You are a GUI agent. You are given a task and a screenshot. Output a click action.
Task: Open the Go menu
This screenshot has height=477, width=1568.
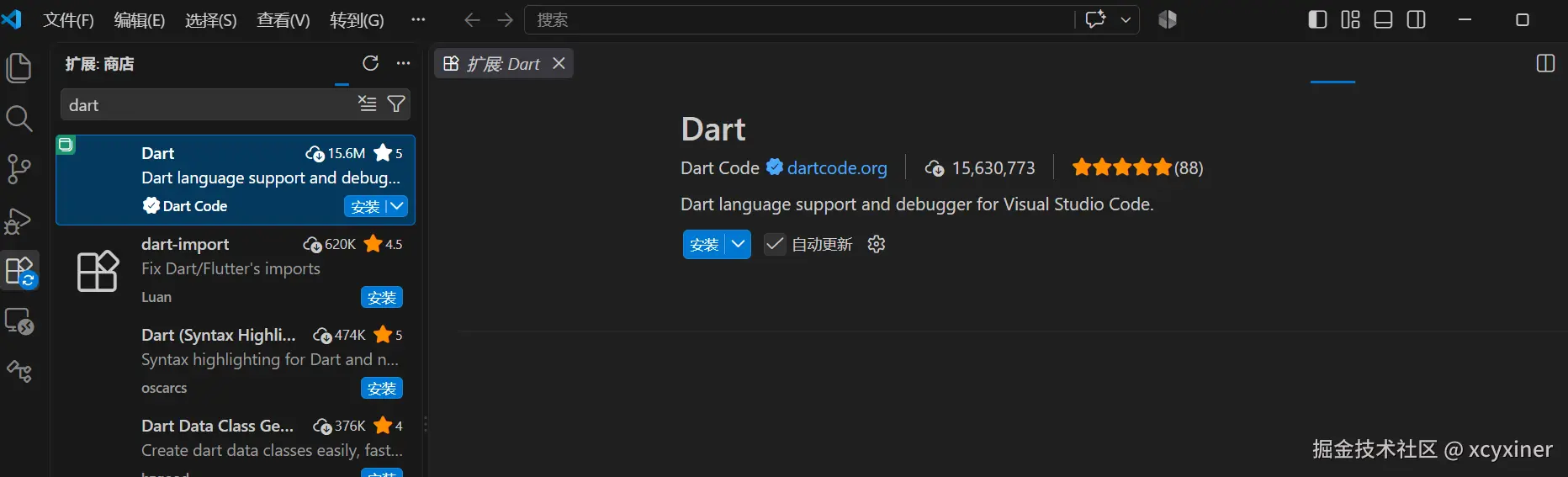(357, 20)
